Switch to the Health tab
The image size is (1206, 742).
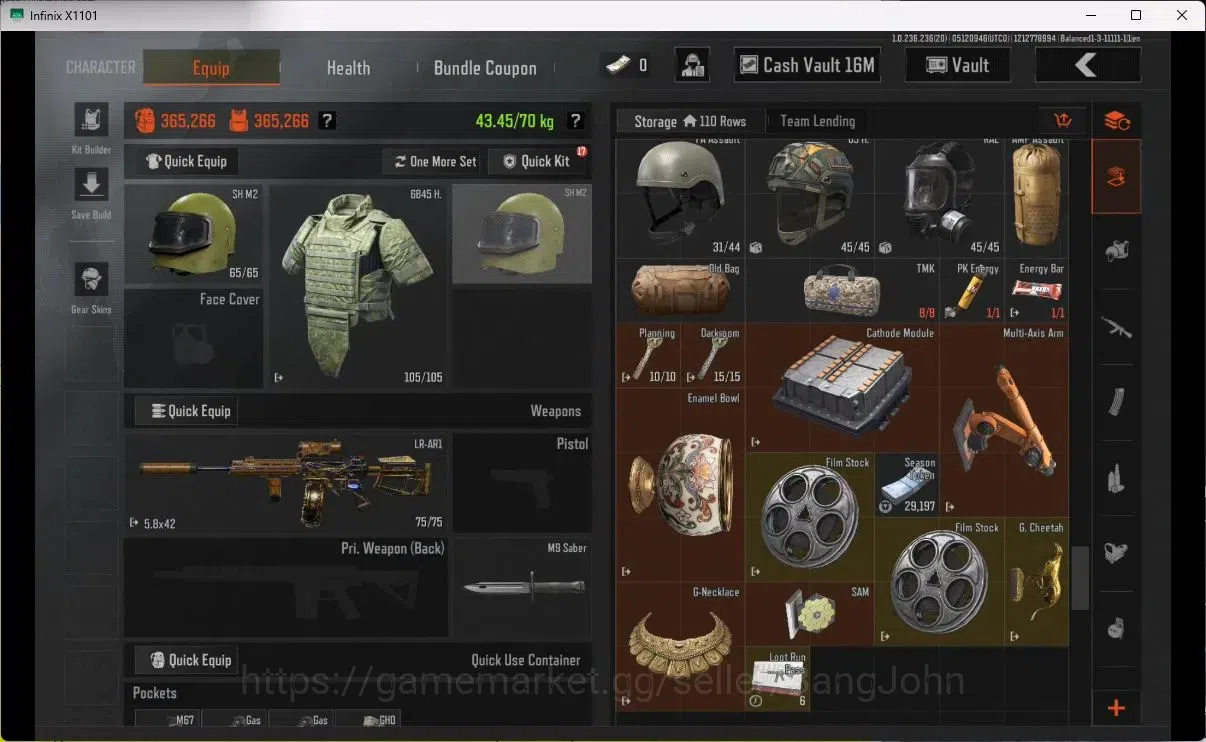tap(348, 68)
